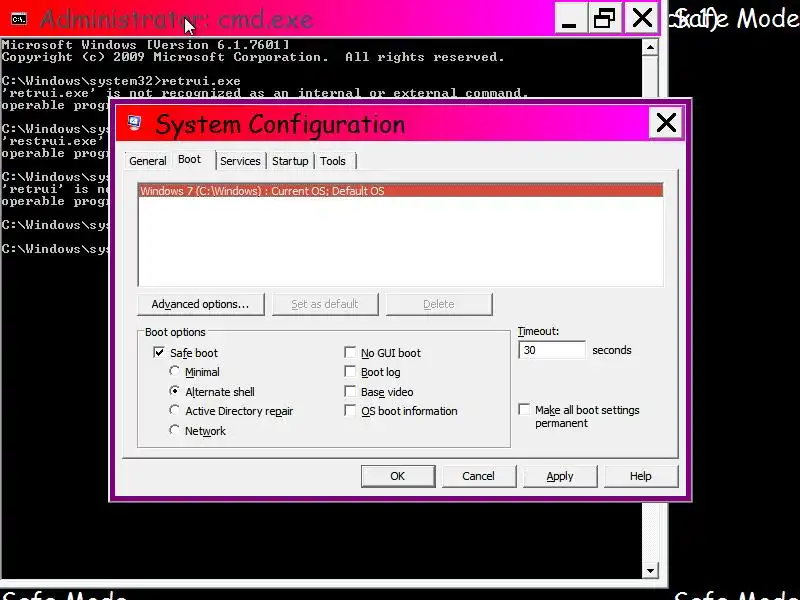Switch to the General tab
The width and height of the screenshot is (800, 600).
coord(148,161)
